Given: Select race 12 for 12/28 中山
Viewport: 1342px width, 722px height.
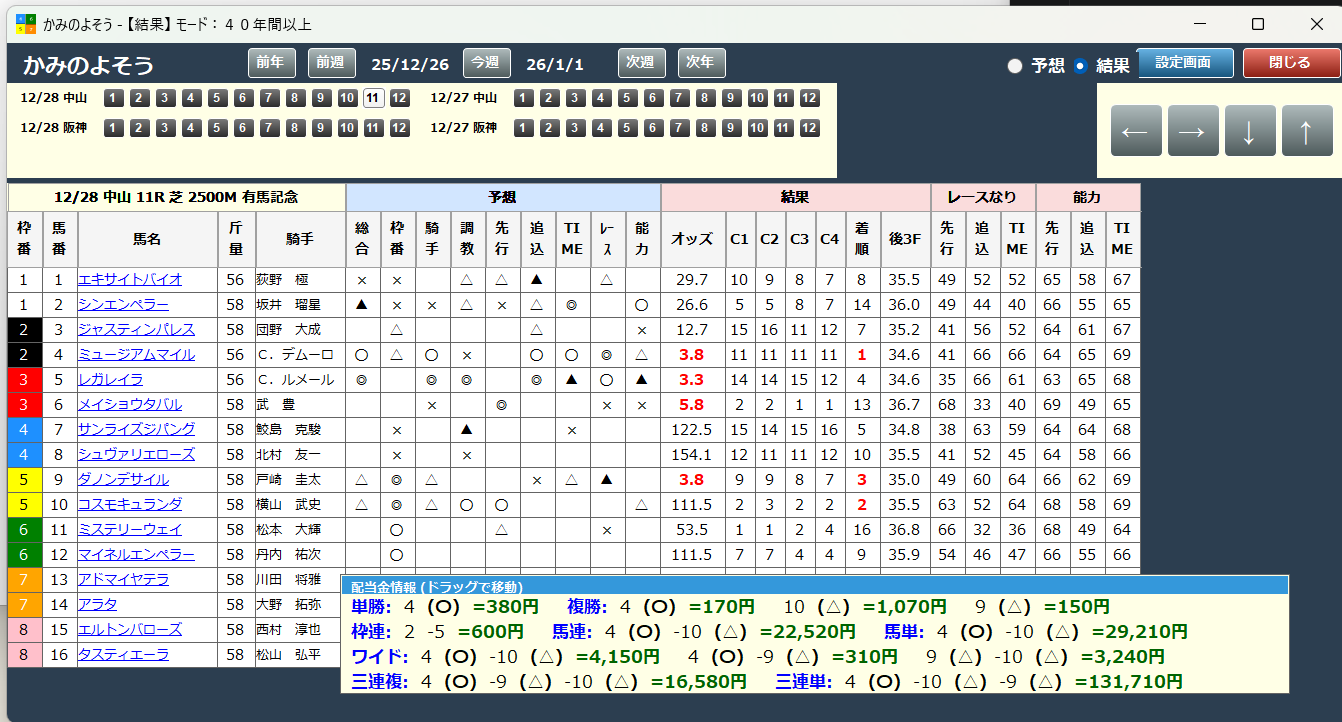Looking at the screenshot, I should pos(400,98).
